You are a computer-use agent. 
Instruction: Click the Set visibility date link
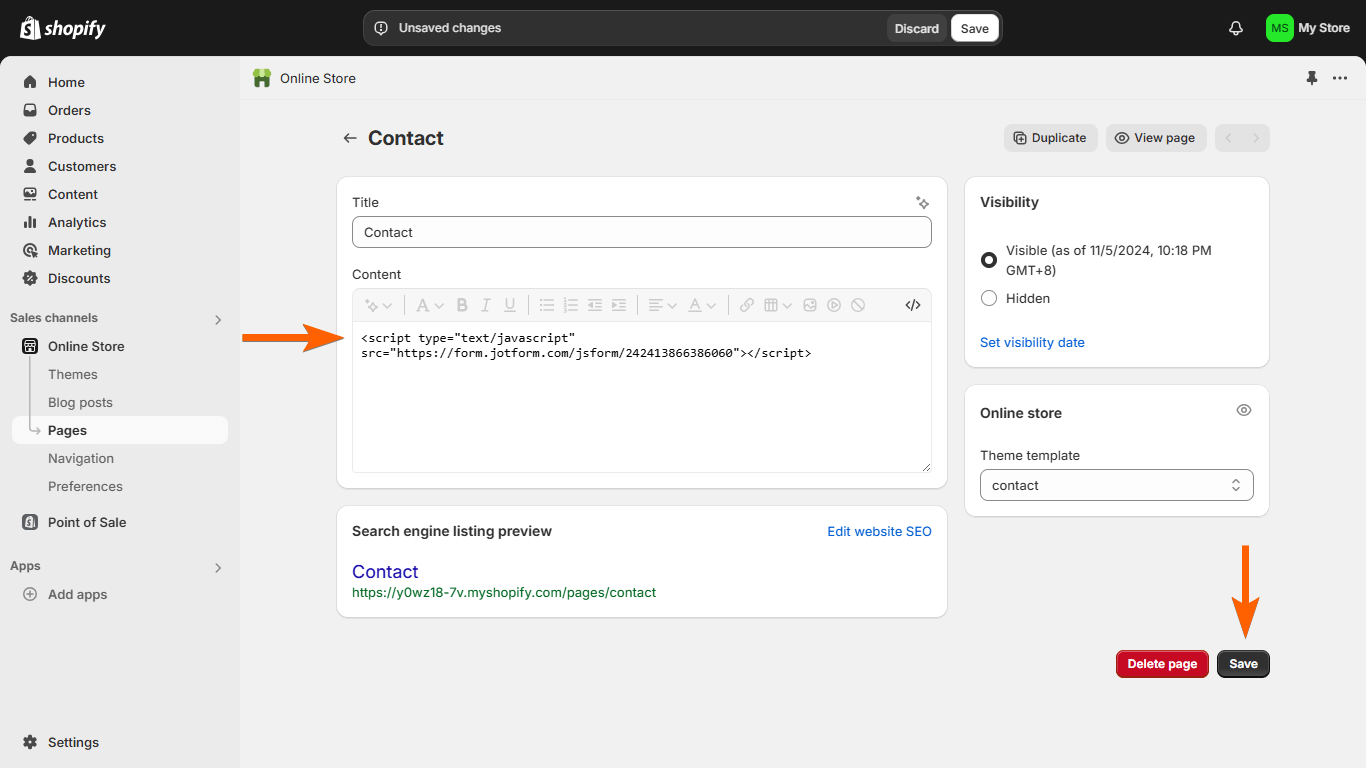tap(1032, 342)
